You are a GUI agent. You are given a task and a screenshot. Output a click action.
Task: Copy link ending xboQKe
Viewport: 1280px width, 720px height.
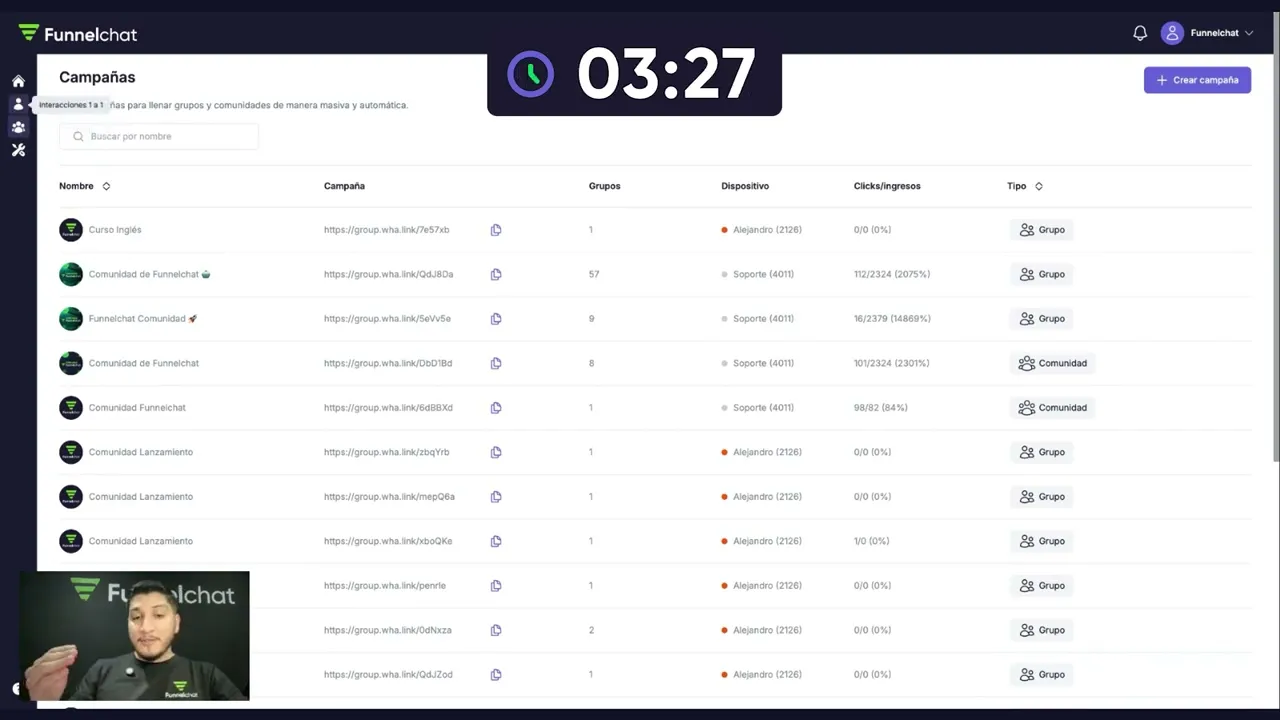(496, 541)
